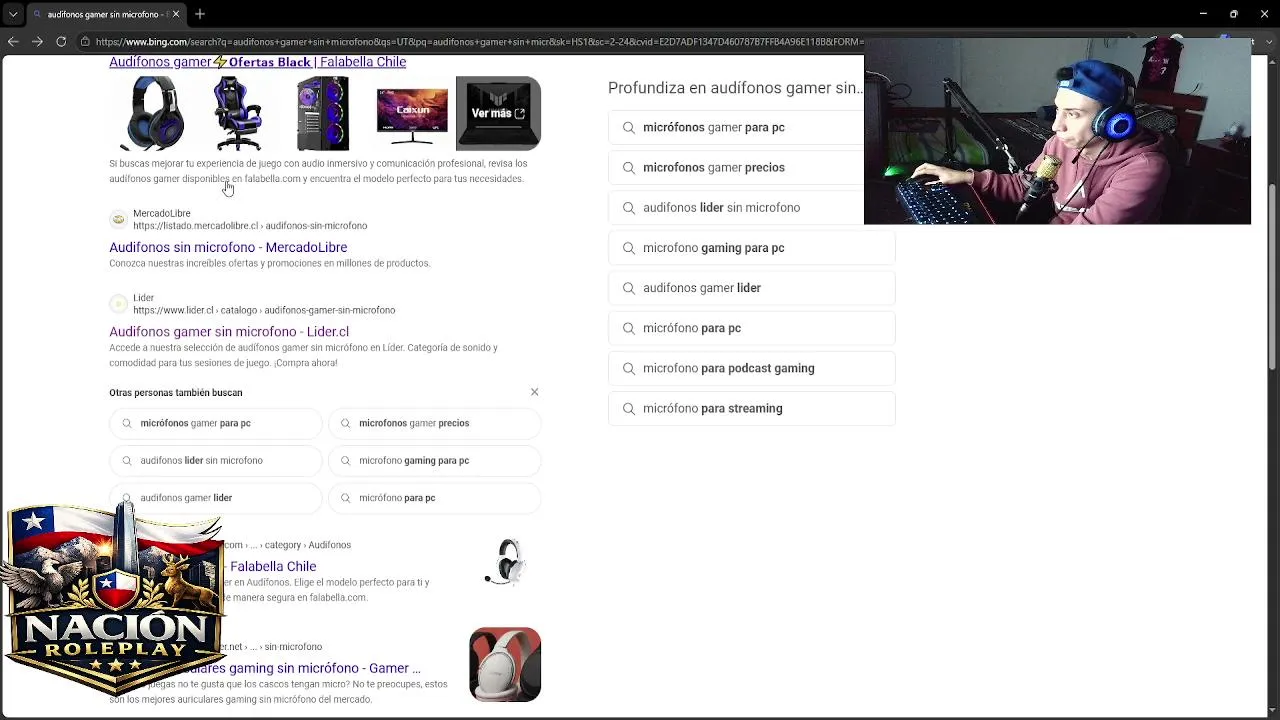Viewport: 1280px width, 720px height.
Task: Open the red-and-white headset thumbnail
Action: click(x=505, y=664)
